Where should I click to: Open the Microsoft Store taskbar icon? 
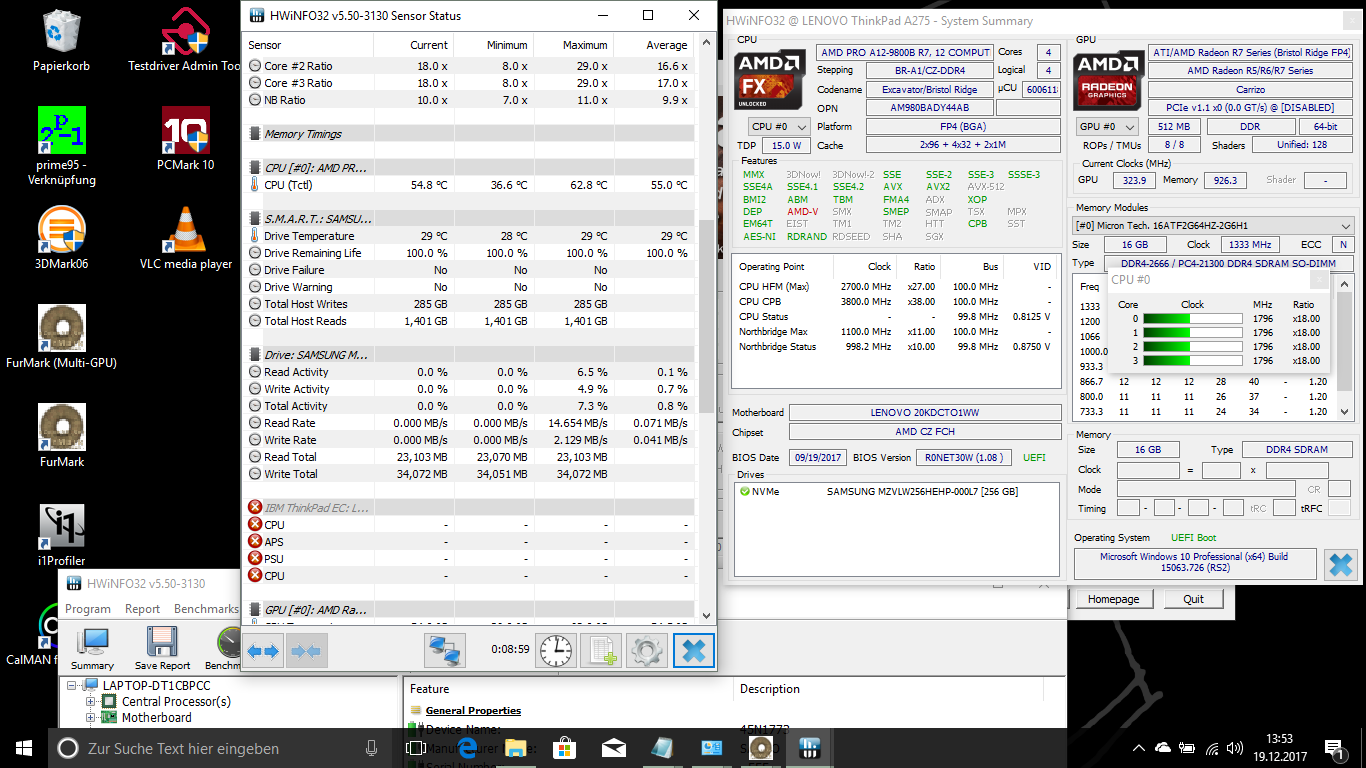tap(564, 748)
